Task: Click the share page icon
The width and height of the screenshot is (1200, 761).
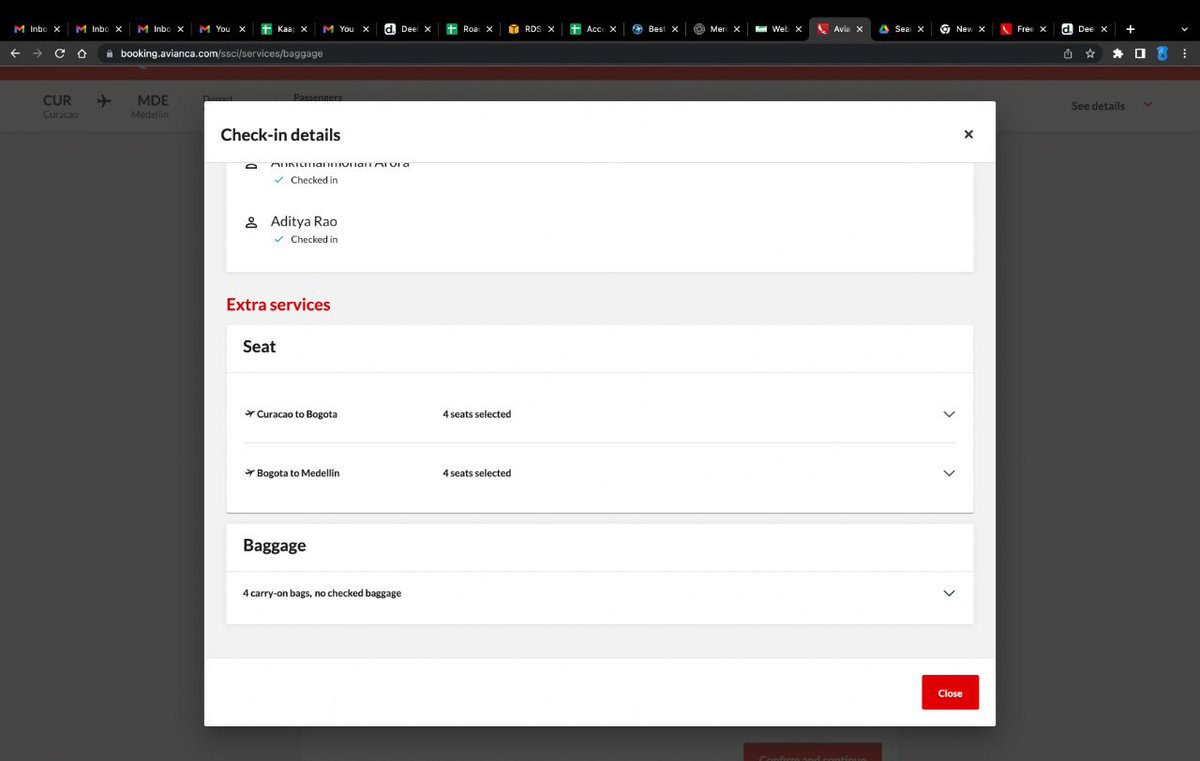Action: click(x=1068, y=53)
